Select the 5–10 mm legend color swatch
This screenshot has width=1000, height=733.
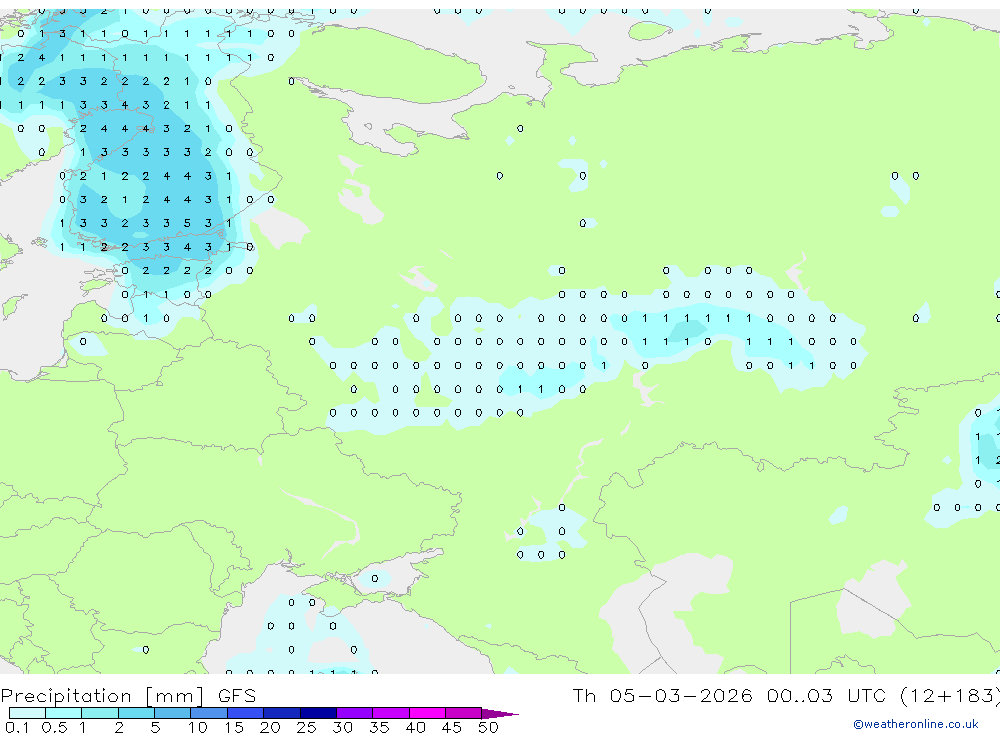[173, 713]
